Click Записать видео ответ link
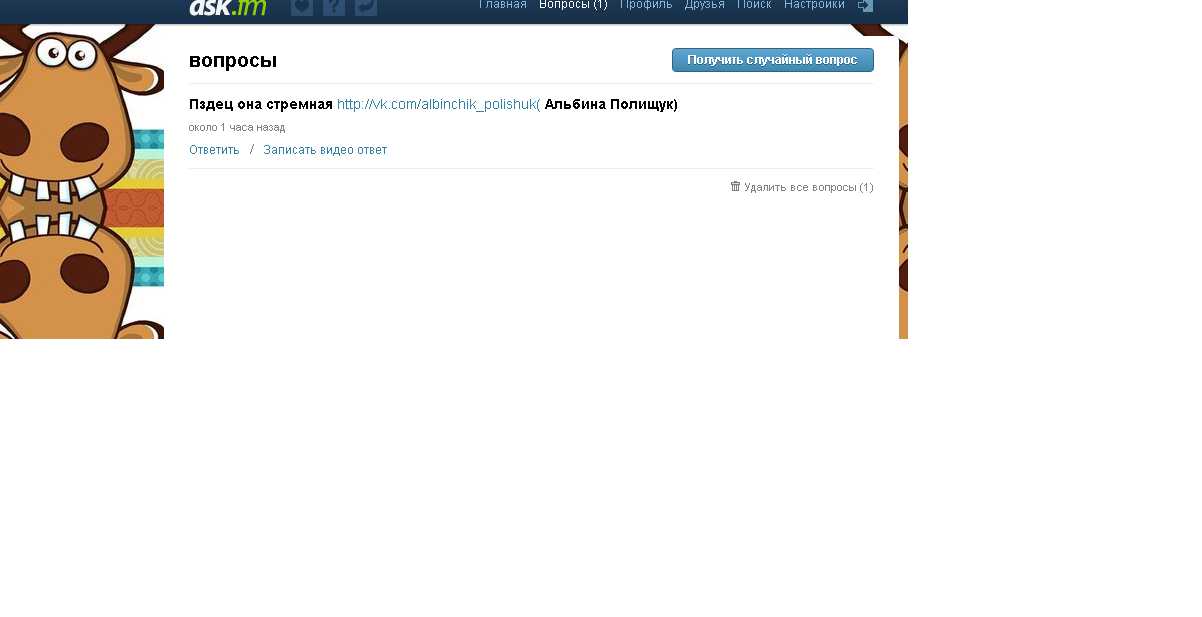 point(325,150)
